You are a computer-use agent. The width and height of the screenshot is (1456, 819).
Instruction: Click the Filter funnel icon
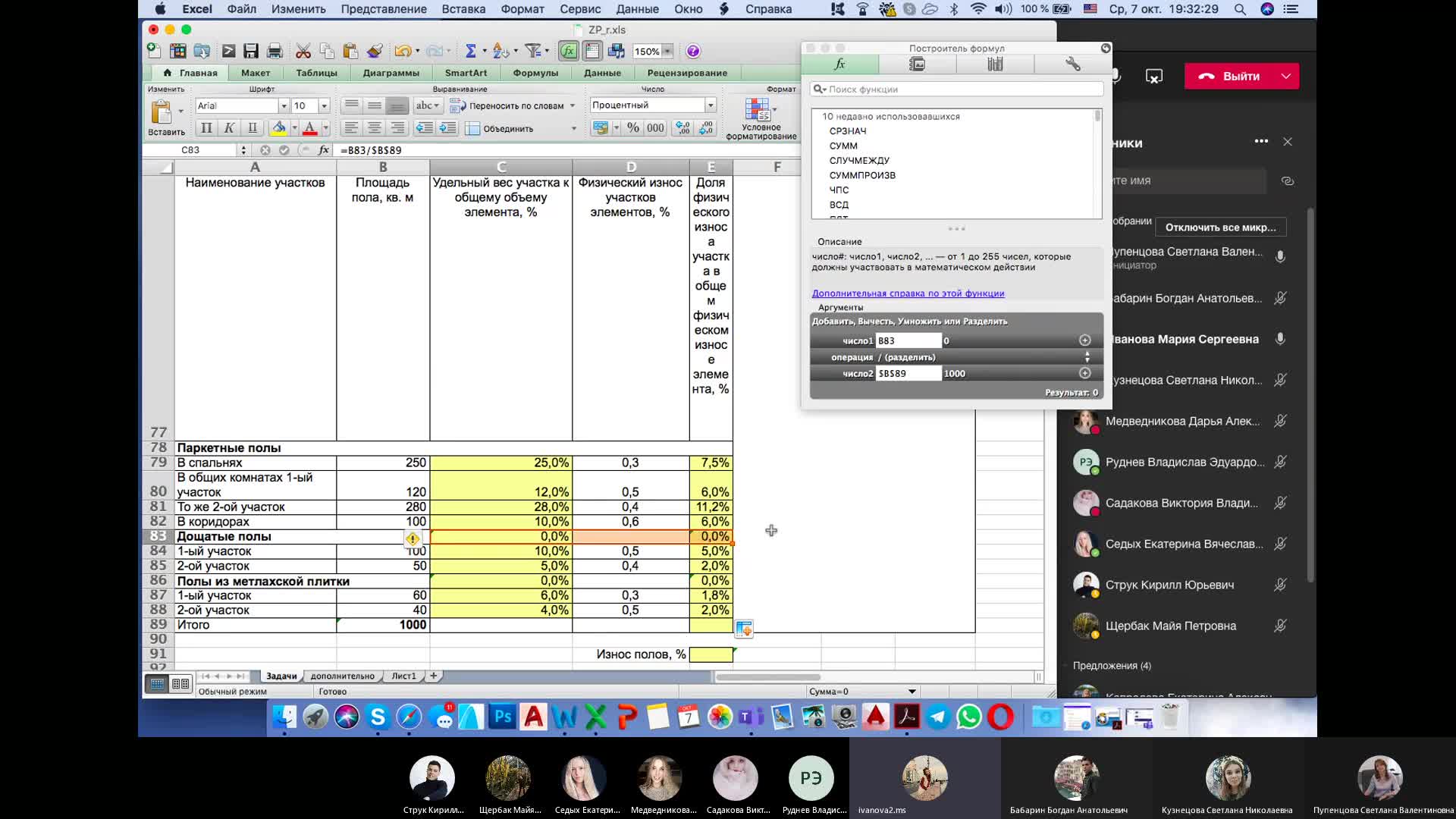(x=533, y=52)
